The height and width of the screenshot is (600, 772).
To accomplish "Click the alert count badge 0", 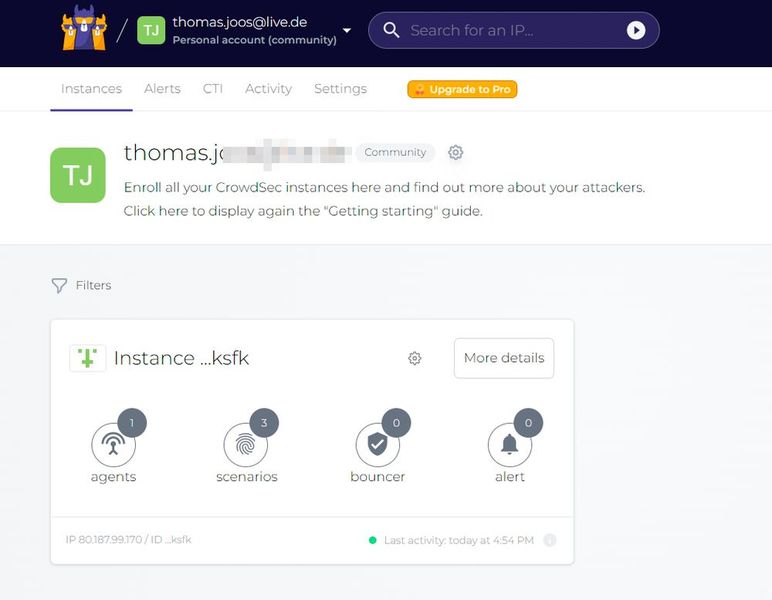I will (528, 423).
